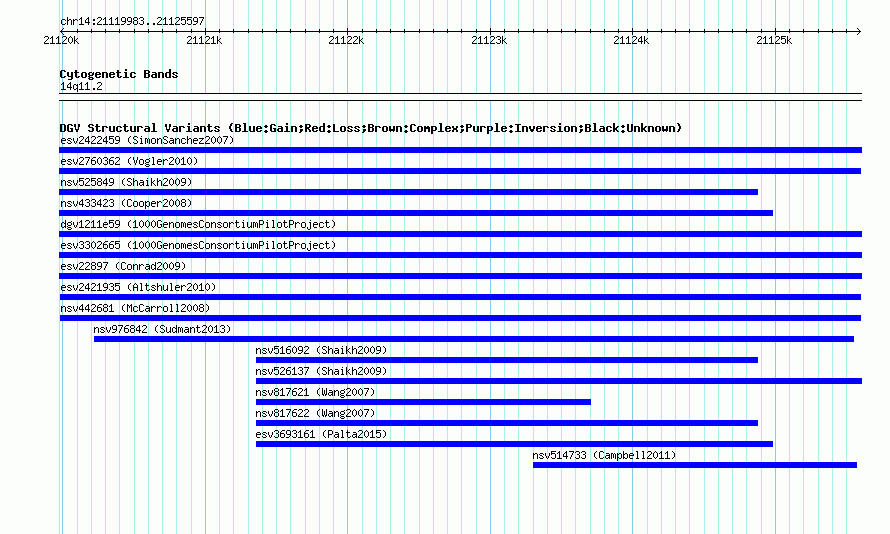This screenshot has height=534, width=890.
Task: Select the blue bar under nsv433423
Action: point(416,213)
